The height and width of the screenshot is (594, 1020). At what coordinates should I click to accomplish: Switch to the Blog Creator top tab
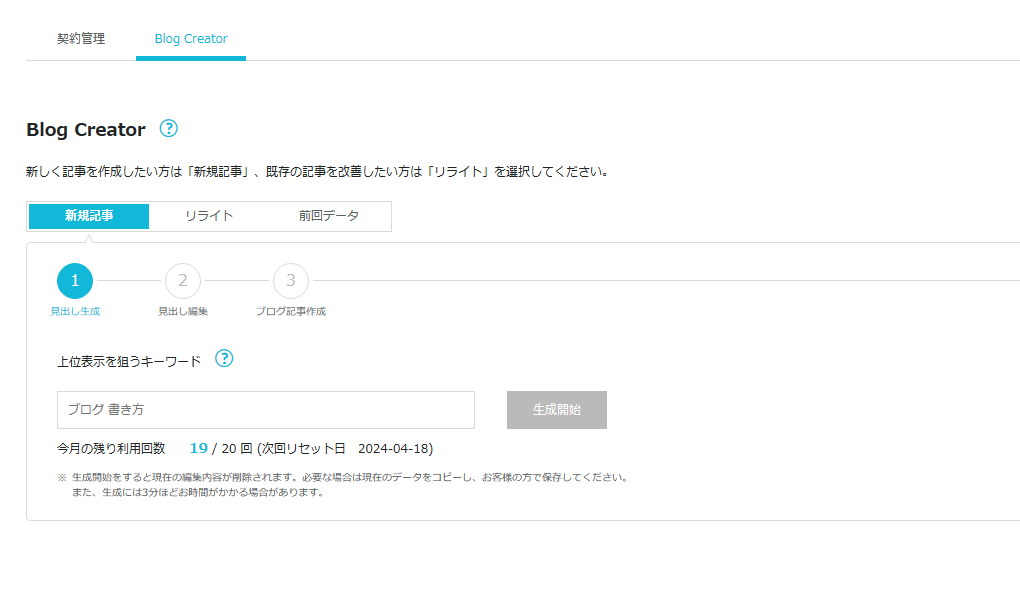click(x=191, y=39)
